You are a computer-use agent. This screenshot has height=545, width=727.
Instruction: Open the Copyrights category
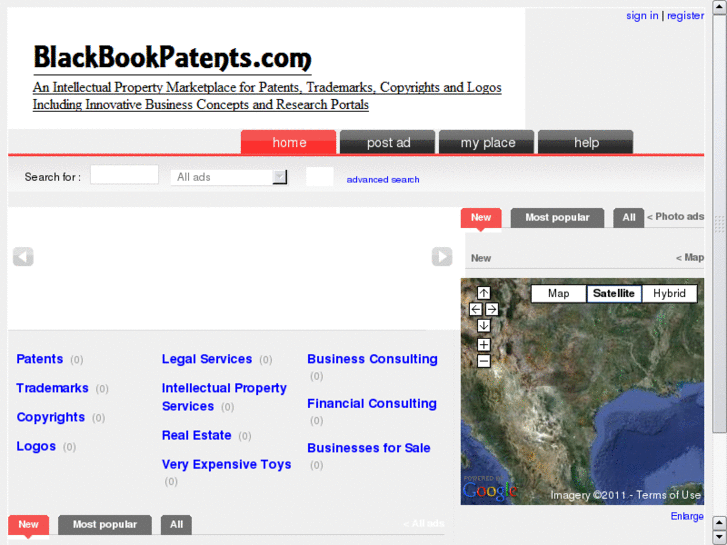51,417
